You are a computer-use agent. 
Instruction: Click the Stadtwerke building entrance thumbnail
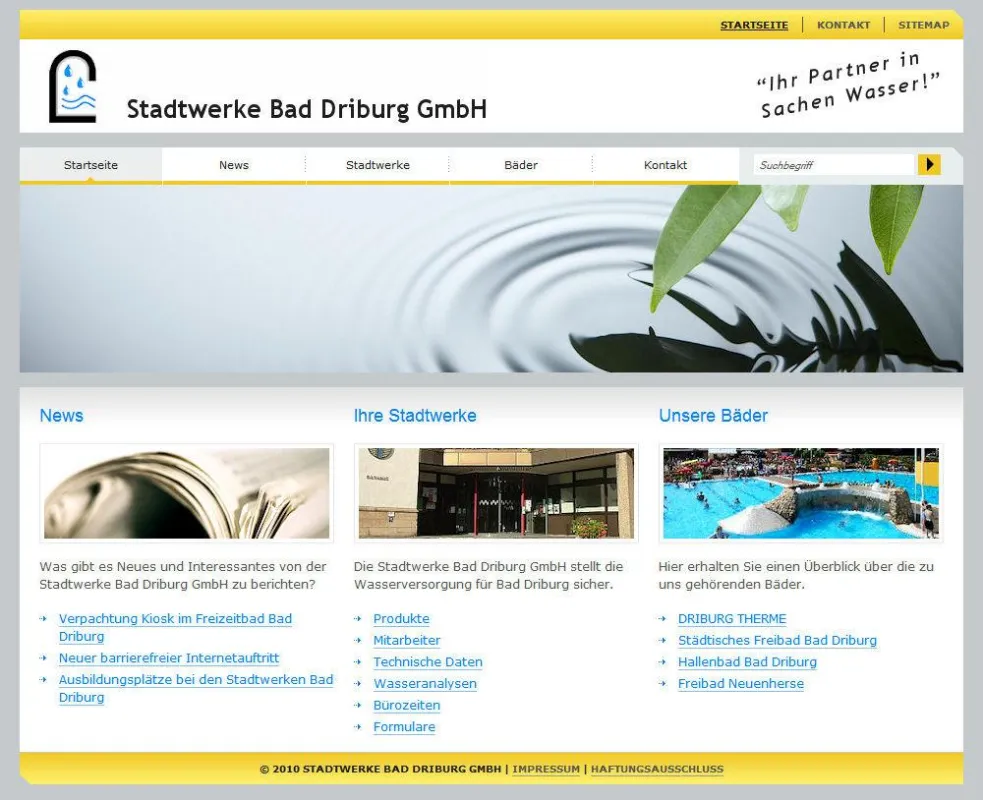(496, 493)
